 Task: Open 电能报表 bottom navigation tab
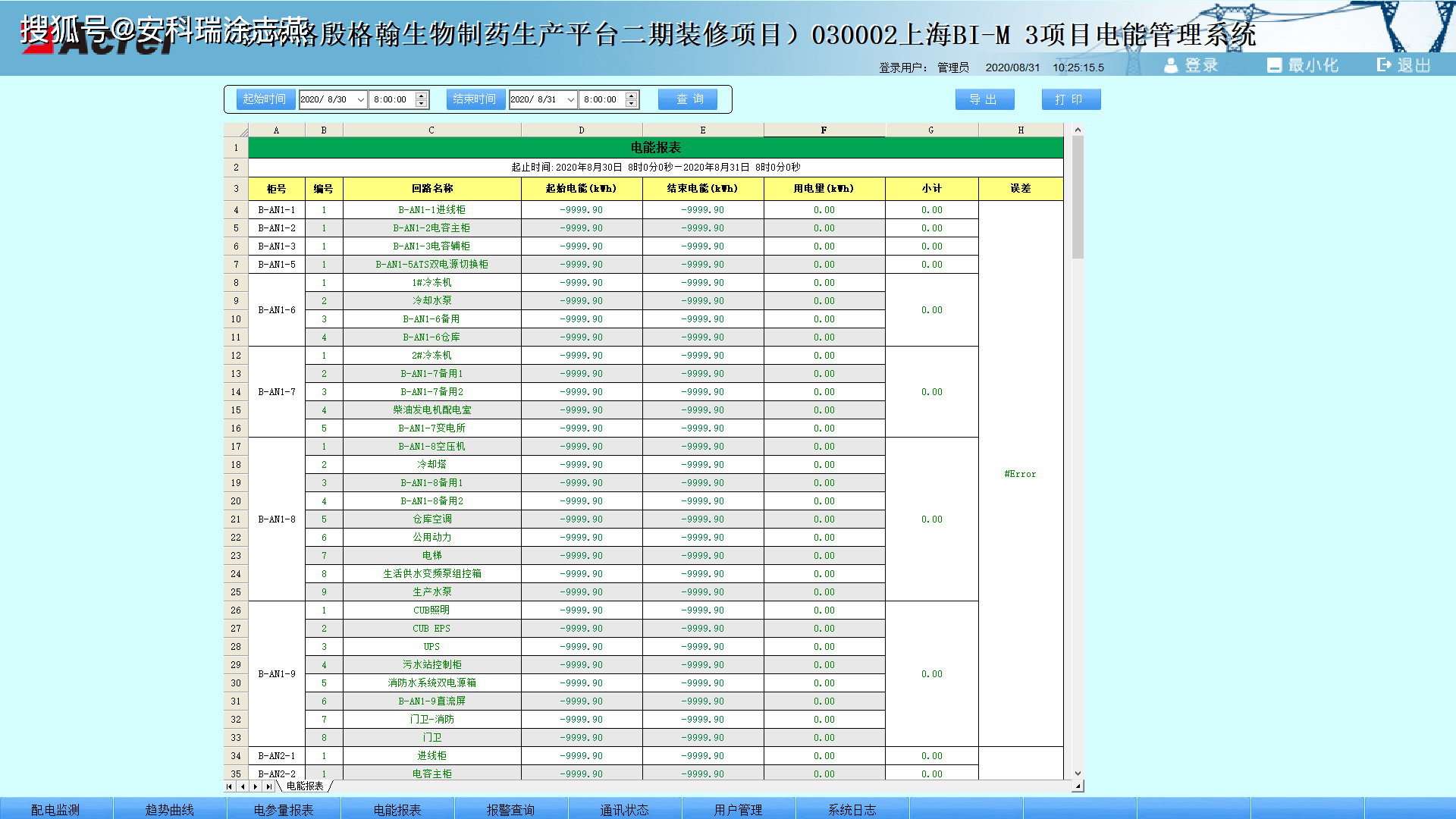click(397, 809)
